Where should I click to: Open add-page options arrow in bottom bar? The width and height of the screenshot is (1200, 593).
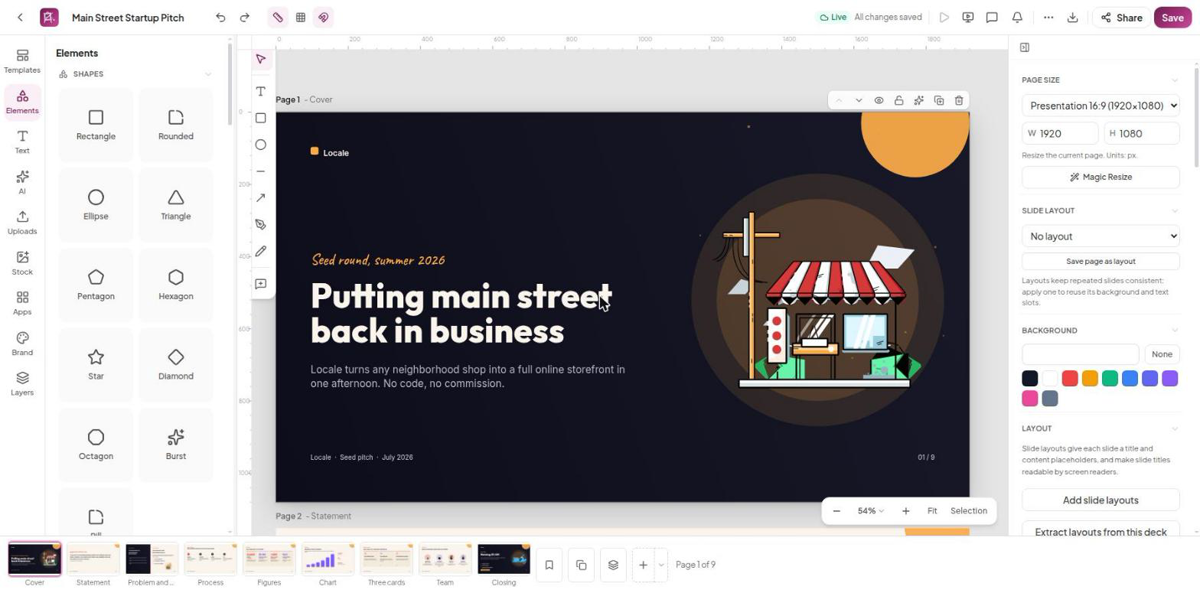pyautogui.click(x=661, y=565)
